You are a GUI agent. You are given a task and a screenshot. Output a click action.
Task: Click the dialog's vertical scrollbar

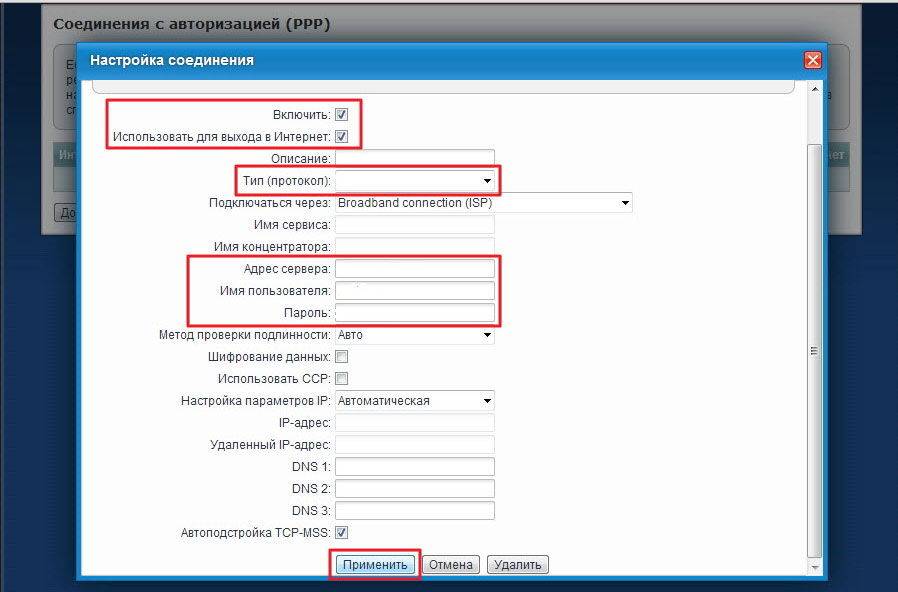[x=814, y=350]
